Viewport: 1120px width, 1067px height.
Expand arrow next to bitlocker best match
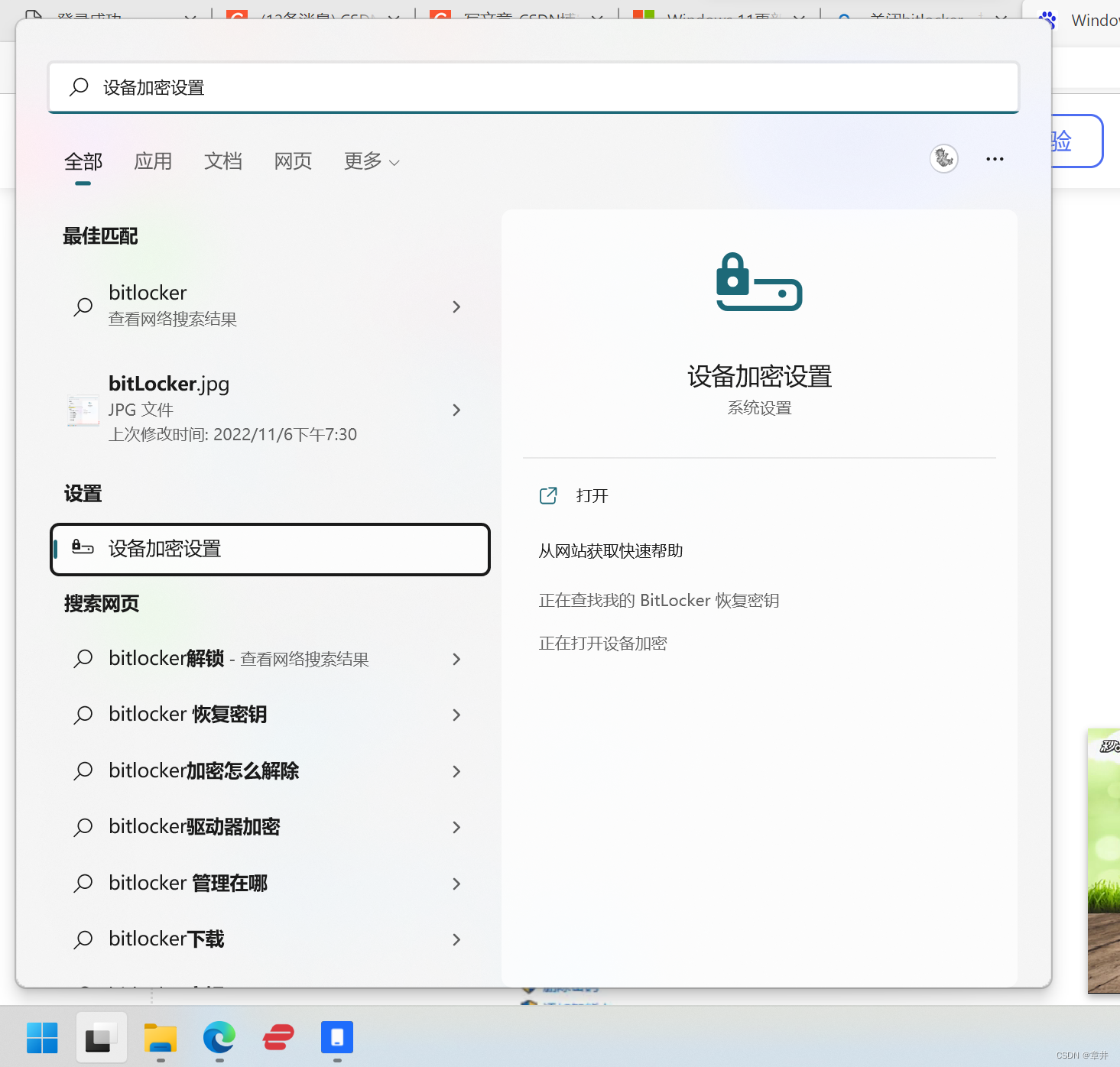tap(456, 306)
